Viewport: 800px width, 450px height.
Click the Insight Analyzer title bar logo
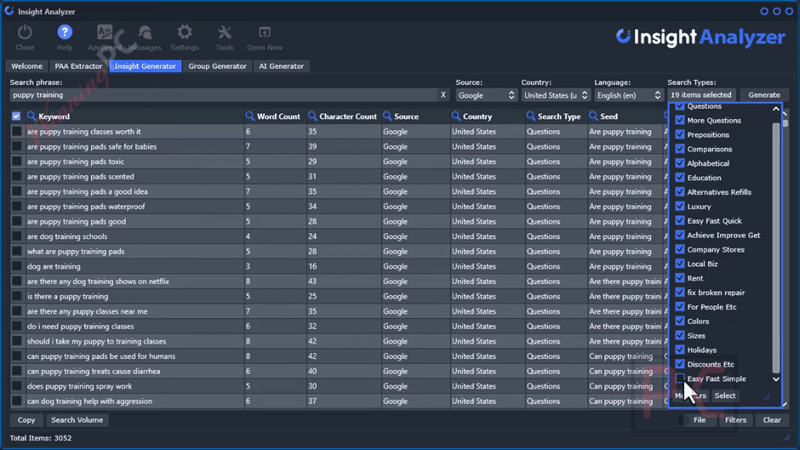9,11
